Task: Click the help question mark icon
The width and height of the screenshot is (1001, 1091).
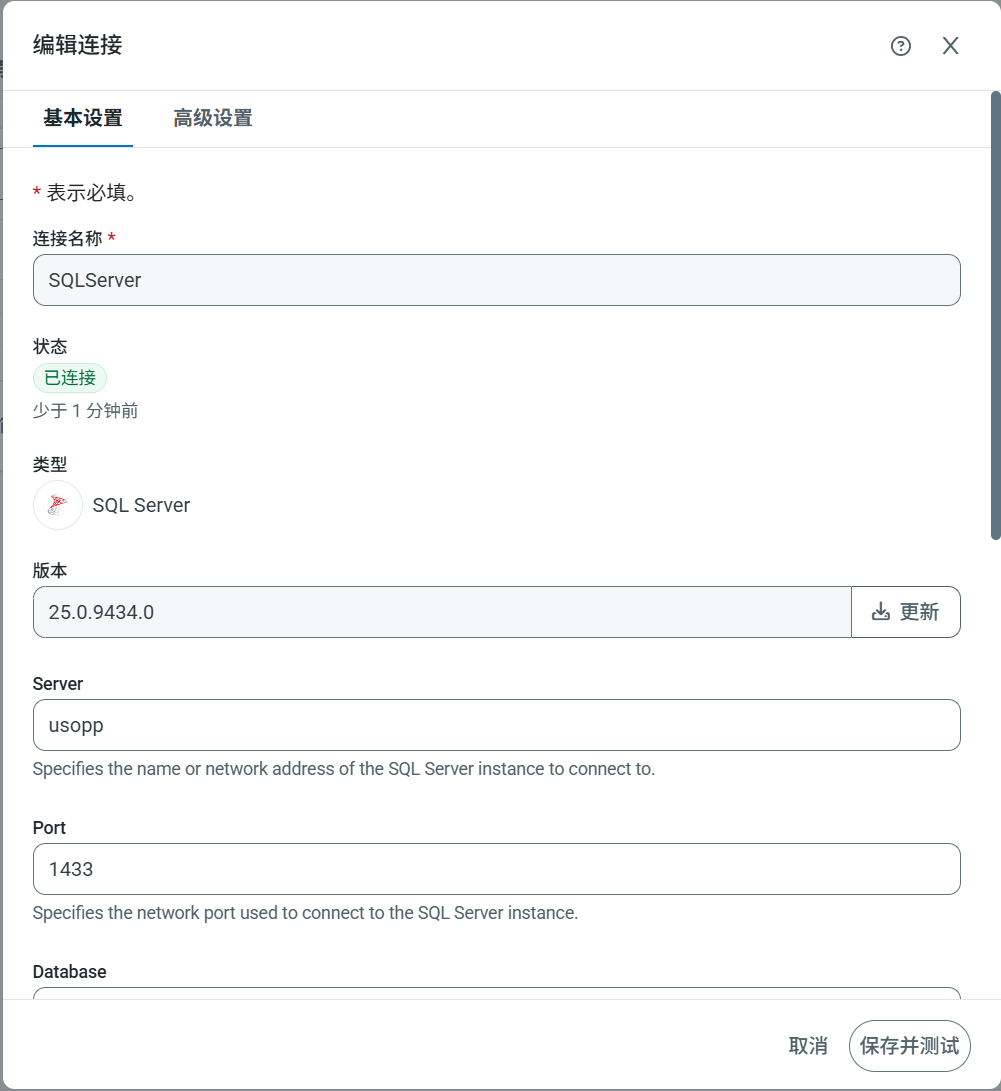Action: click(901, 46)
